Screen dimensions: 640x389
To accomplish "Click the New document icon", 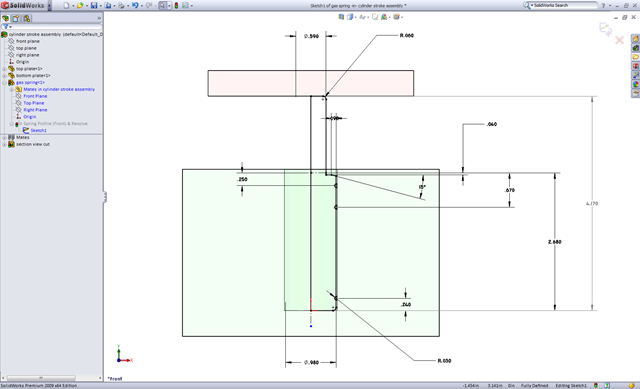I will pos(67,5).
